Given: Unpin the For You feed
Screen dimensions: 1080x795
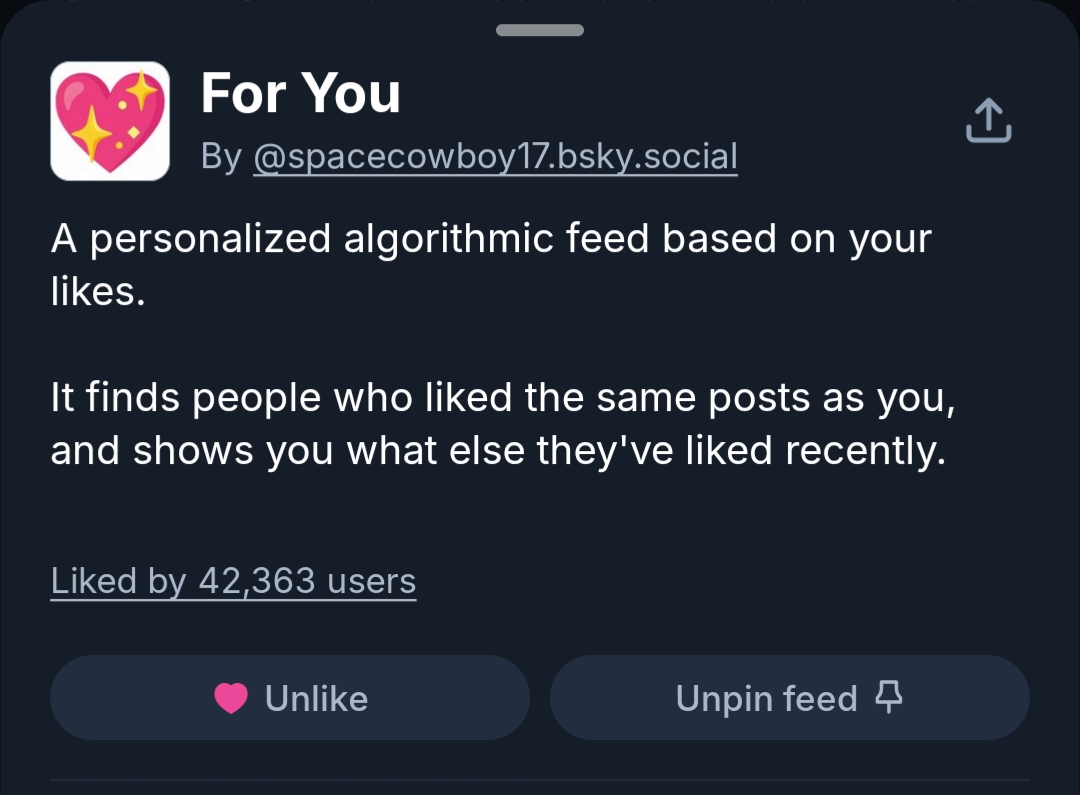Looking at the screenshot, I should (x=790, y=698).
